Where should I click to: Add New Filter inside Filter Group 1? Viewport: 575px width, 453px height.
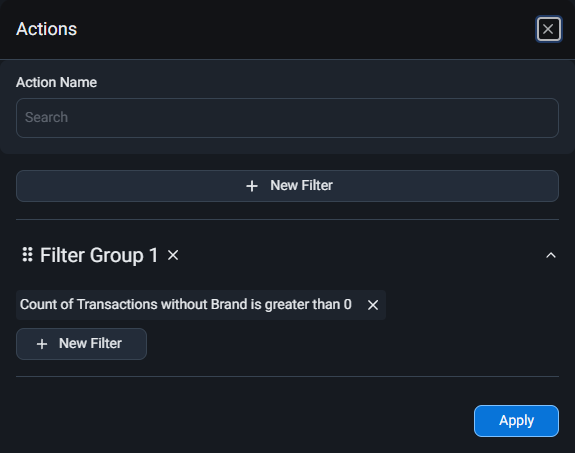pyautogui.click(x=81, y=344)
